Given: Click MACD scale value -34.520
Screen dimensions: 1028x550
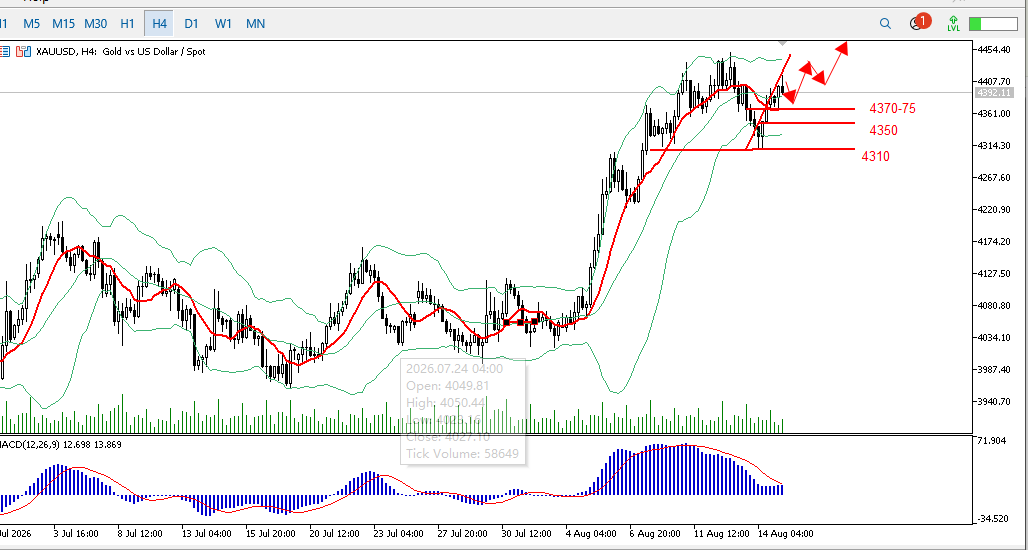Looking at the screenshot, I should click(x=993, y=519).
